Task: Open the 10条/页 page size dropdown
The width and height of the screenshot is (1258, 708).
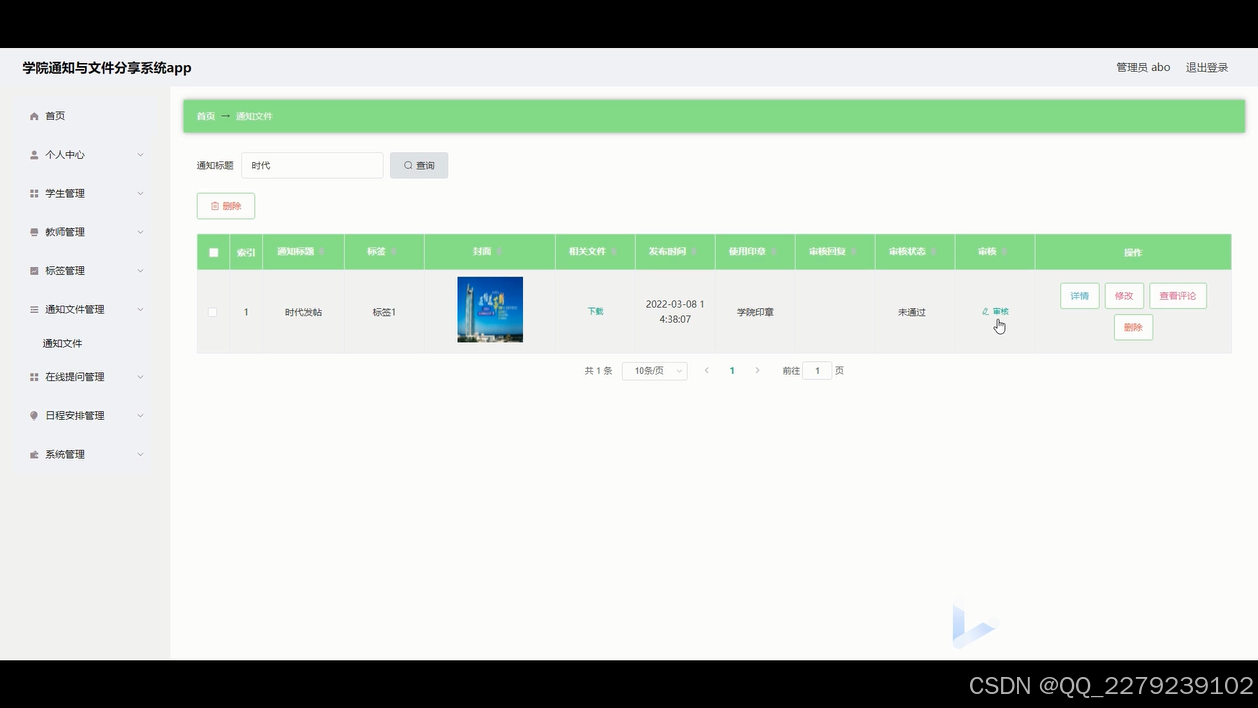Action: 654,370
